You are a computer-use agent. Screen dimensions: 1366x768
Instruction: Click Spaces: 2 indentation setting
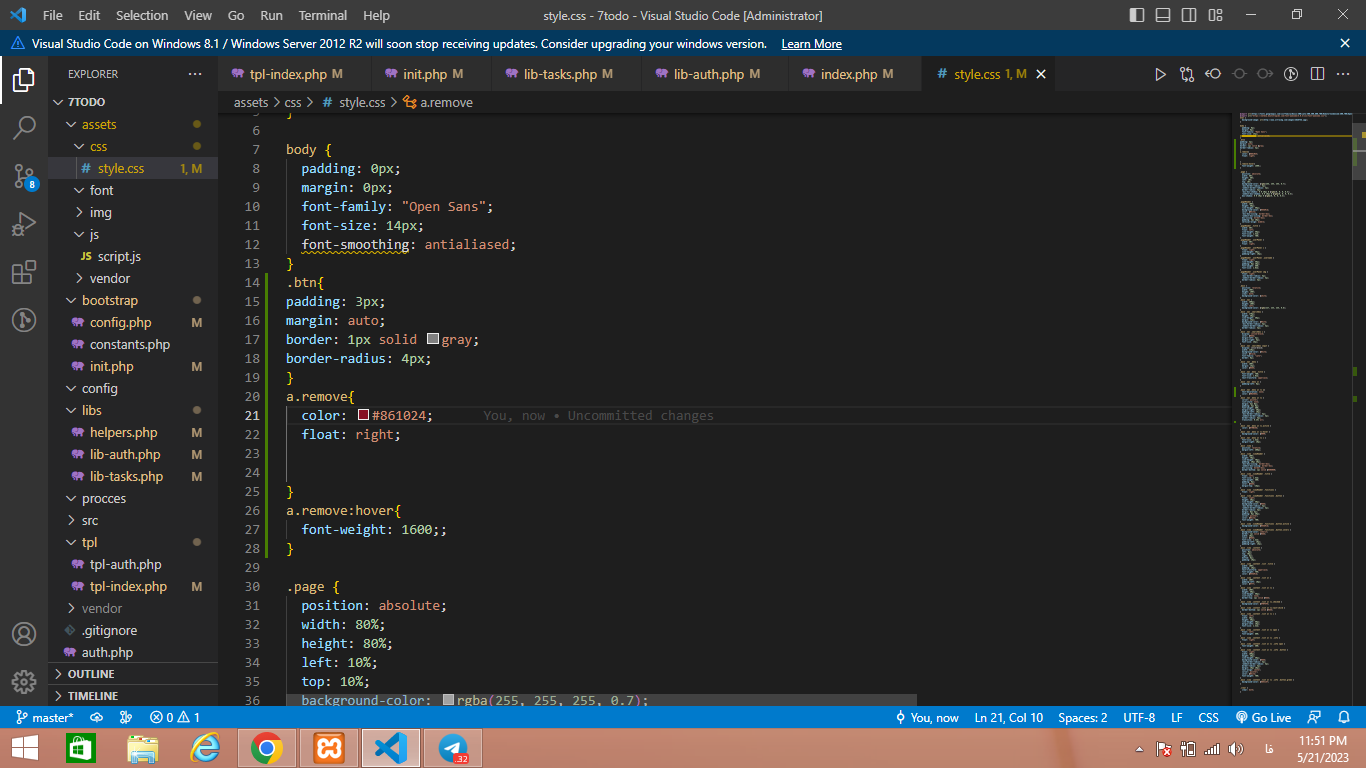pos(1083,718)
